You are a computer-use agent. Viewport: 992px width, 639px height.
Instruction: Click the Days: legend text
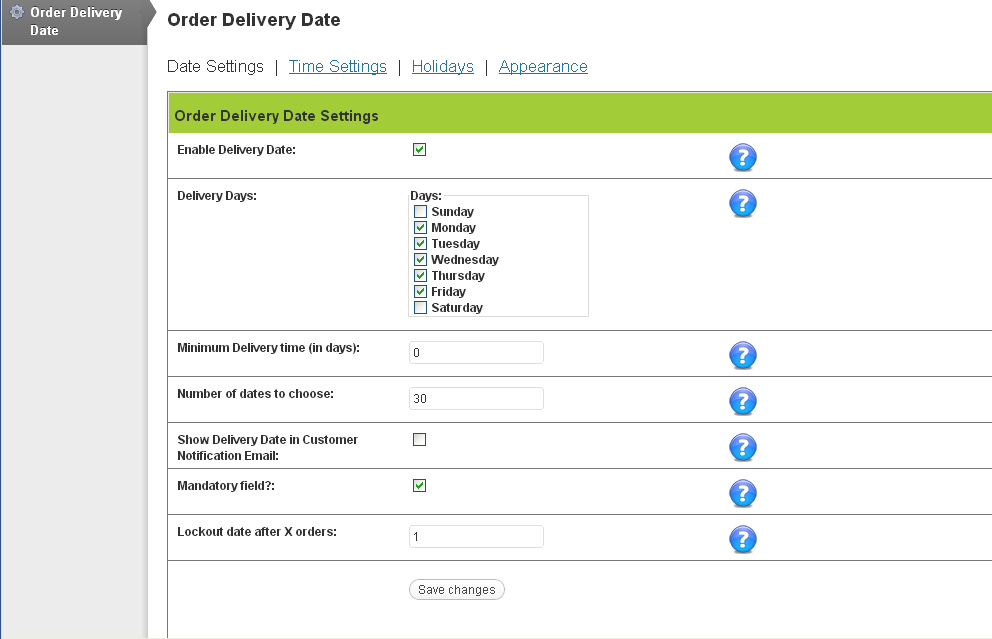[426, 196]
